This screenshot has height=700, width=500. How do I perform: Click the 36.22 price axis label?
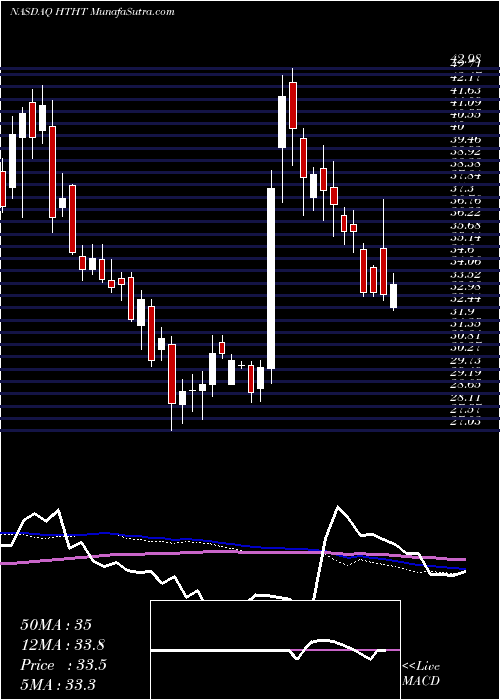pos(465,213)
